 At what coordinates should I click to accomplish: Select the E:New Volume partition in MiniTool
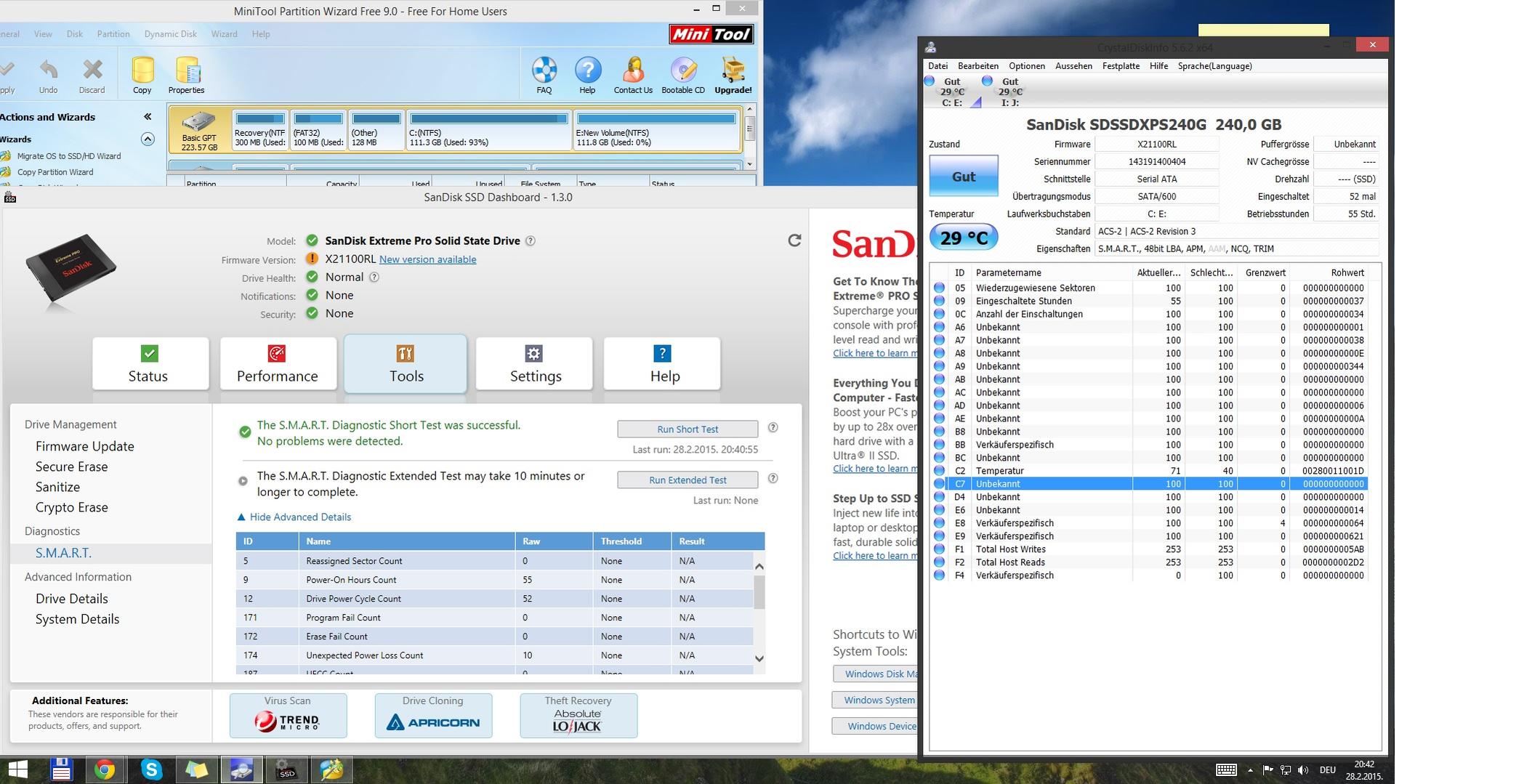point(656,130)
